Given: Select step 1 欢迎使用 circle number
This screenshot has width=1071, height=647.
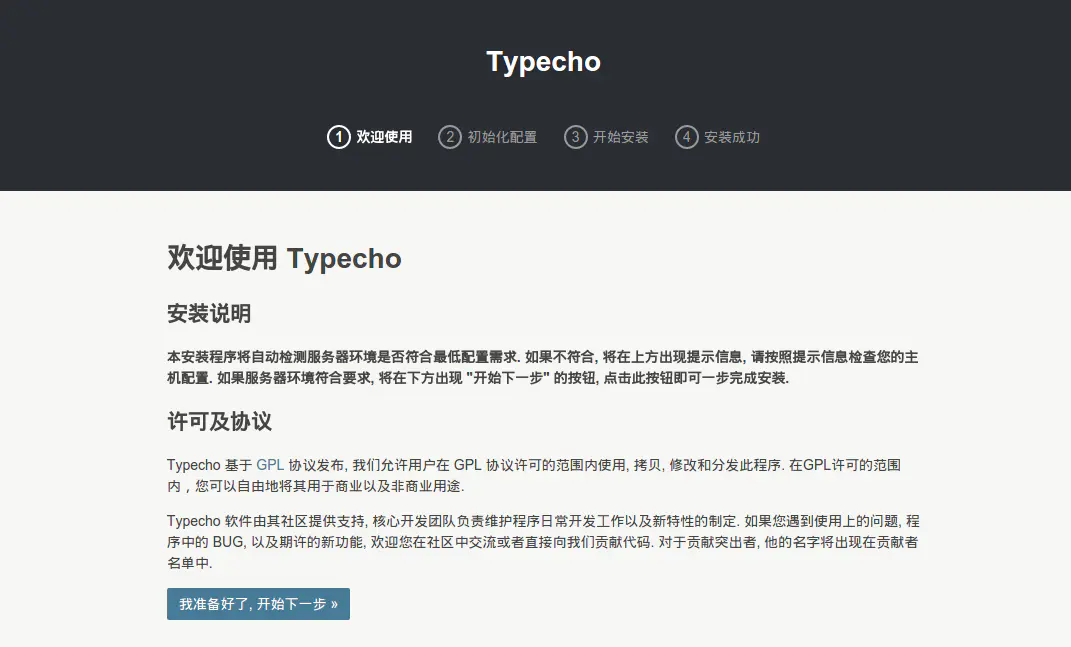Looking at the screenshot, I should coord(339,137).
